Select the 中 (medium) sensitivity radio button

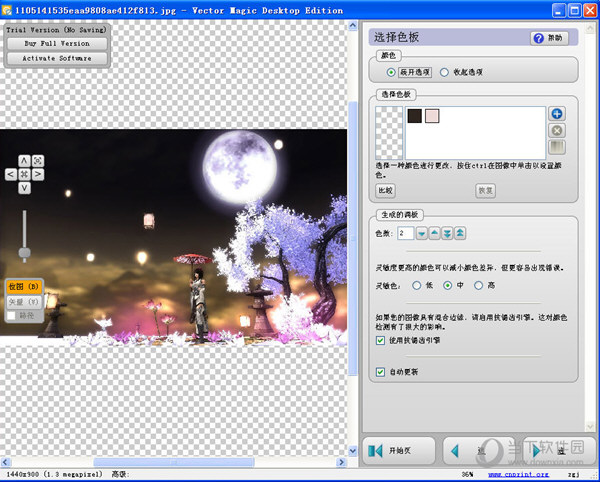click(447, 285)
